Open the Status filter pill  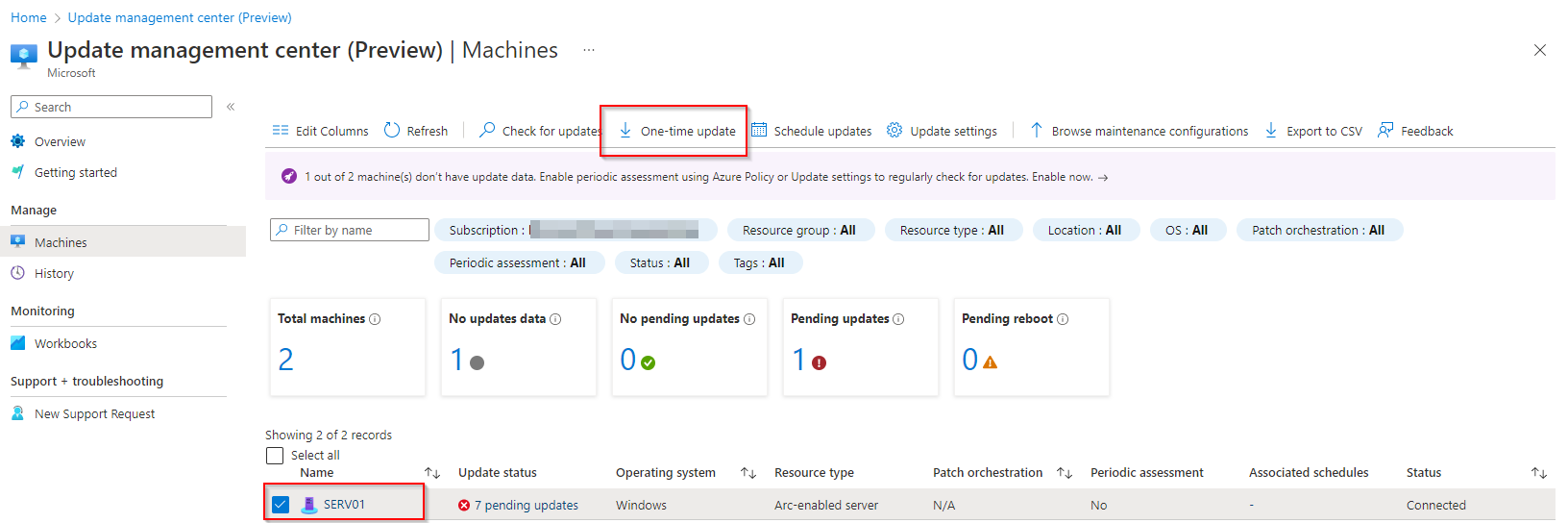coord(660,262)
